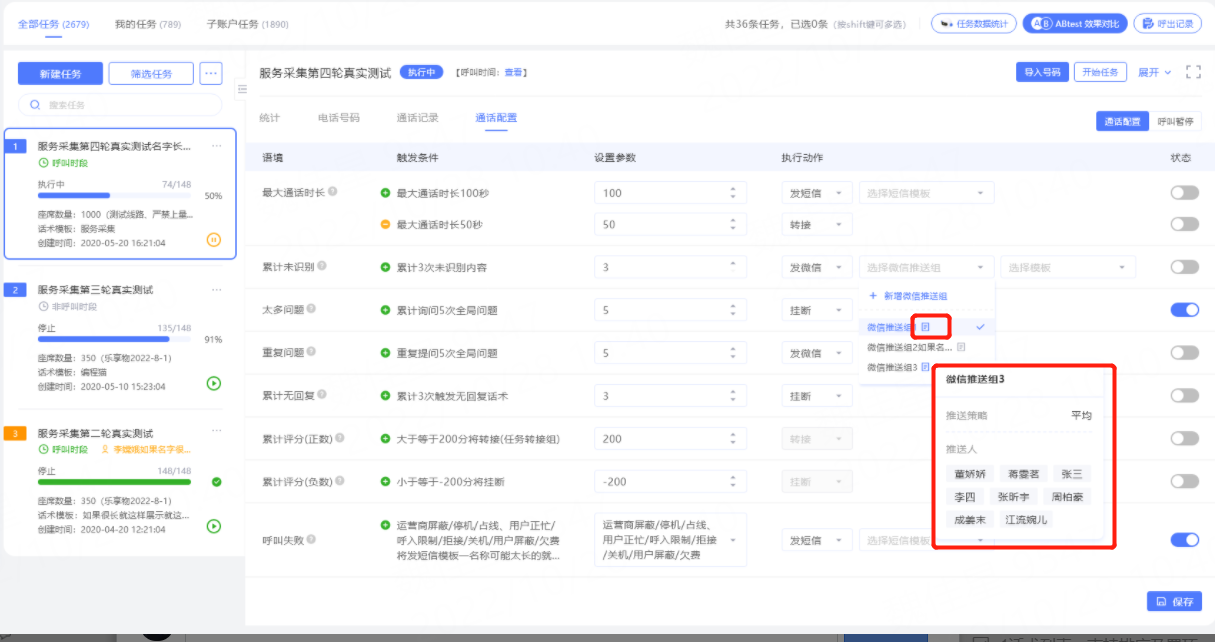Screen dimensions: 1215x642
Task: Click the help icon next to 重复问题
Action: [311, 353]
